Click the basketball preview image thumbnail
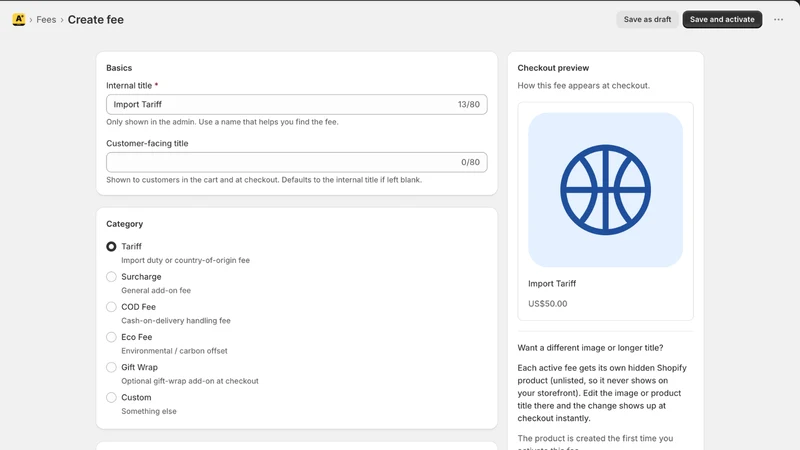The image size is (800, 450). (605, 190)
